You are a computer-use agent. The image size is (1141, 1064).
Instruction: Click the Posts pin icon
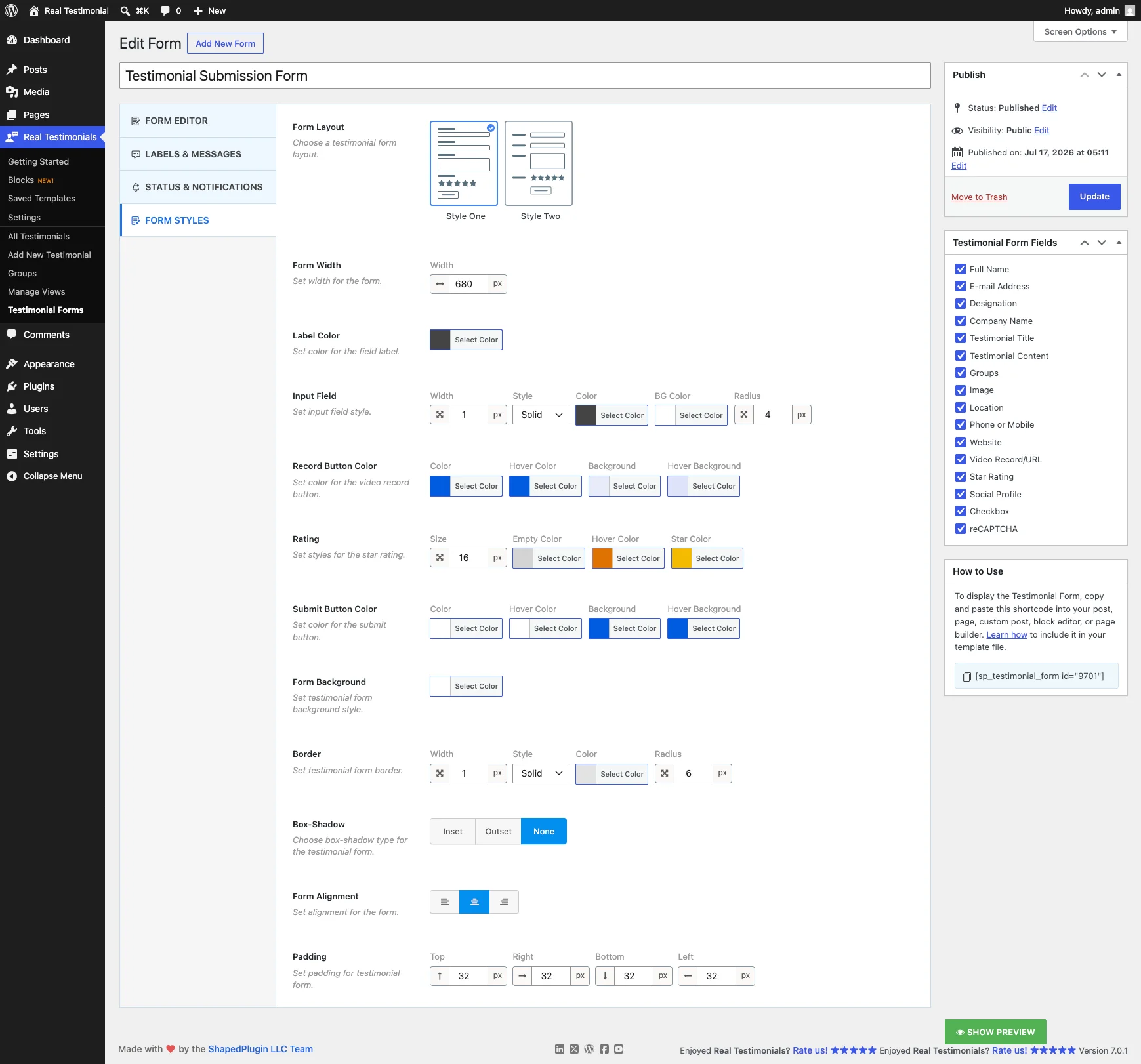coord(12,70)
